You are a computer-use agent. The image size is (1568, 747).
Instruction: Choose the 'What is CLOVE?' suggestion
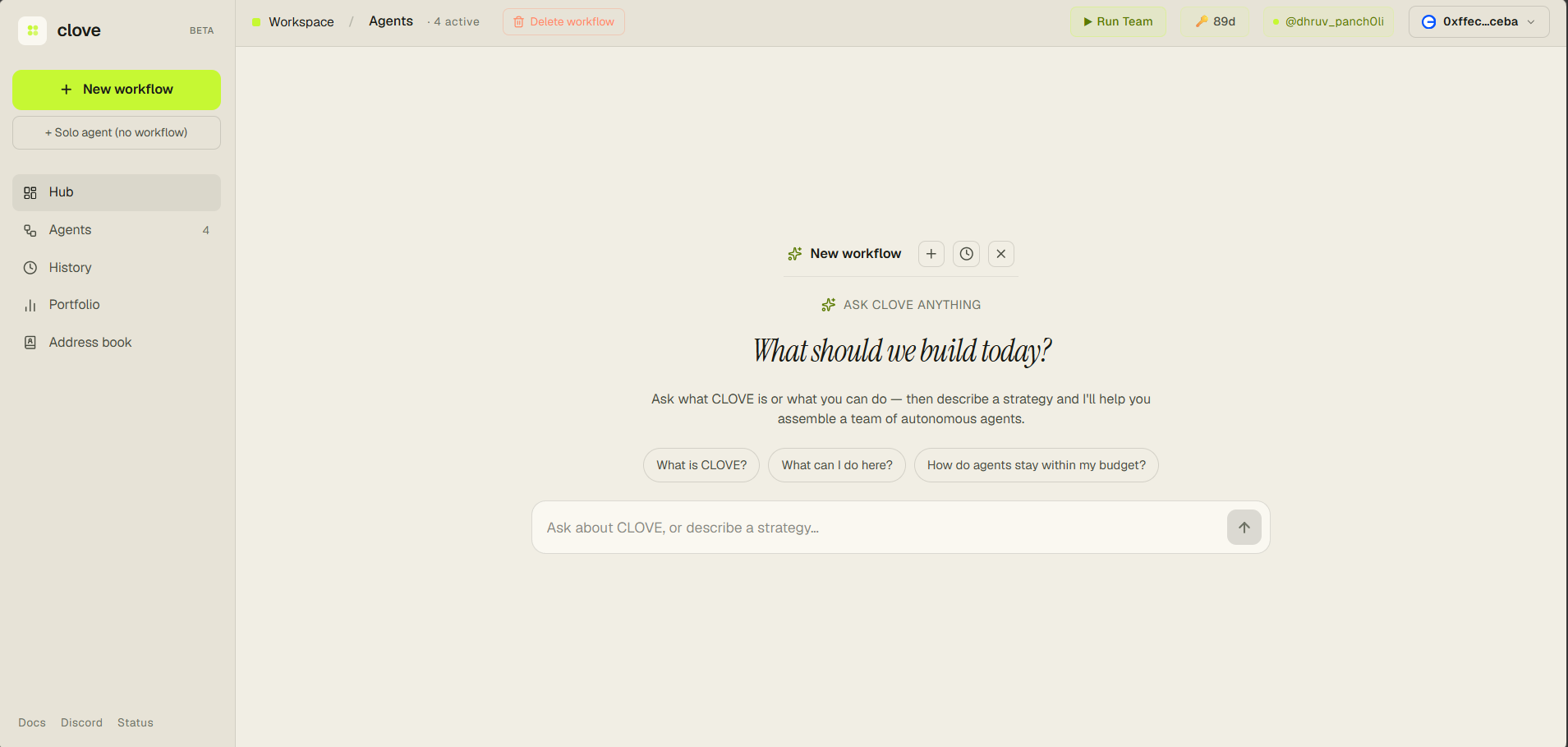(701, 465)
